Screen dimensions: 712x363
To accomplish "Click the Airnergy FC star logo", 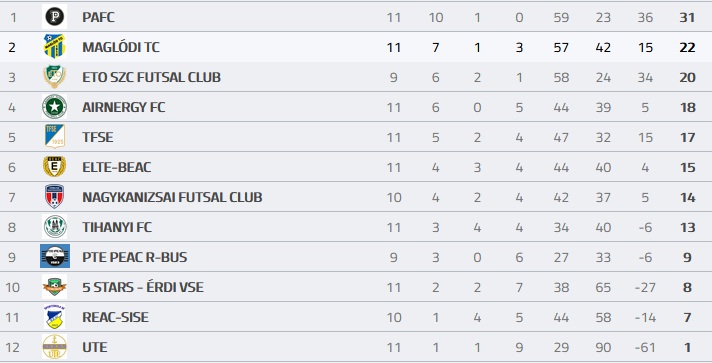I will click(54, 107).
